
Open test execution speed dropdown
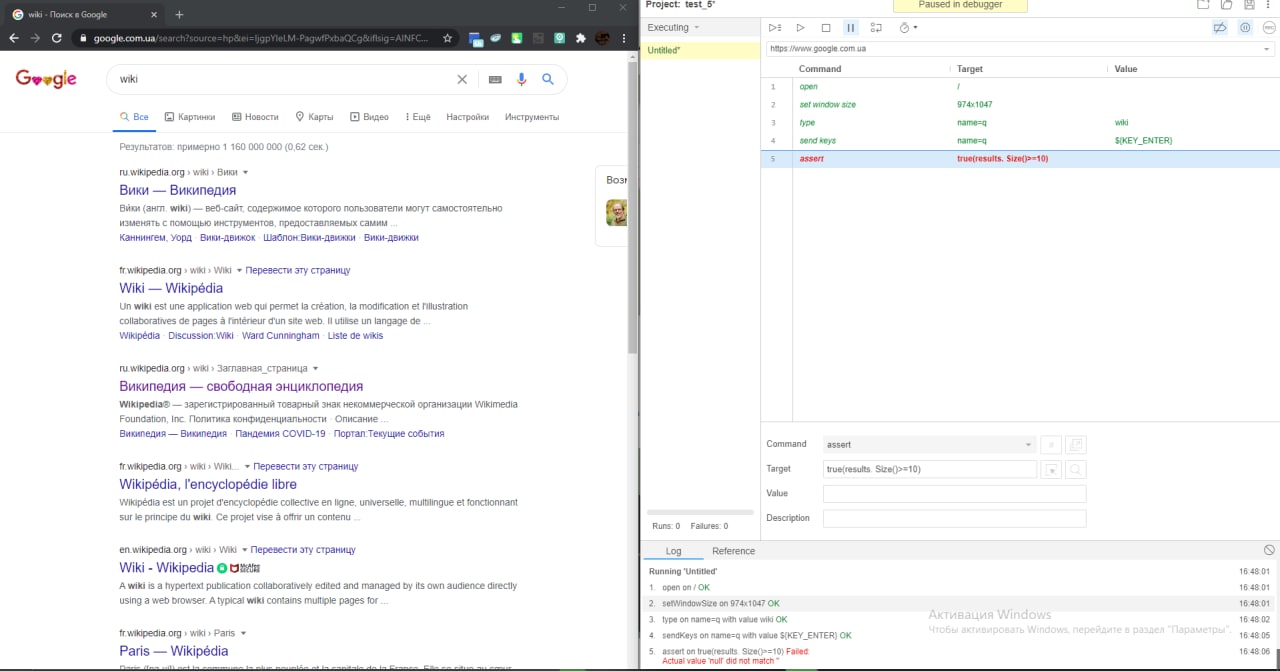coord(907,28)
